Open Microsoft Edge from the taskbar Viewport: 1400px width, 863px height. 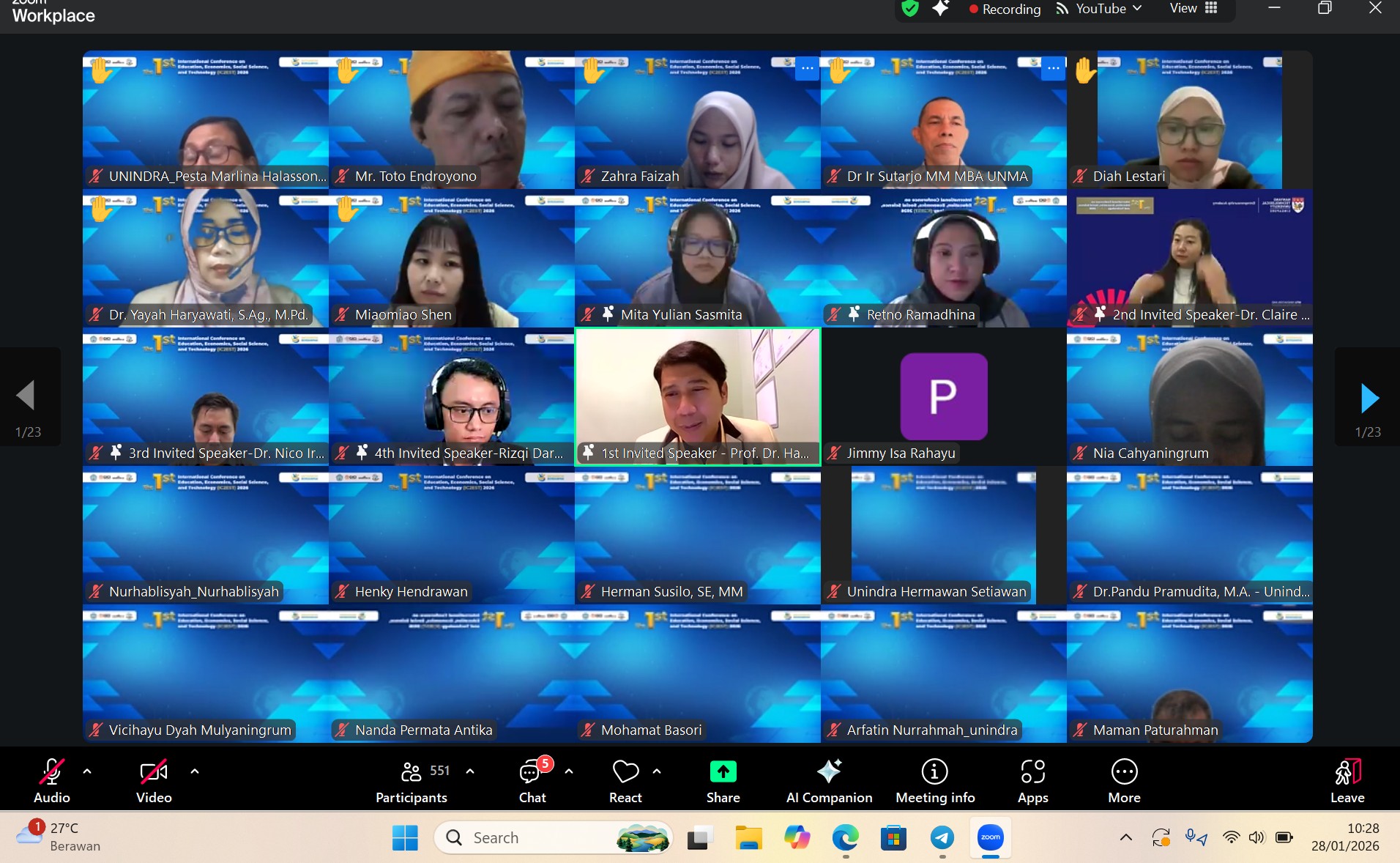[x=846, y=839]
